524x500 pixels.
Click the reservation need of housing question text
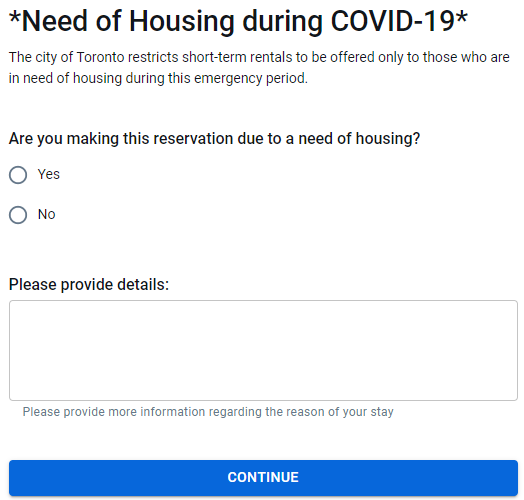click(214, 139)
